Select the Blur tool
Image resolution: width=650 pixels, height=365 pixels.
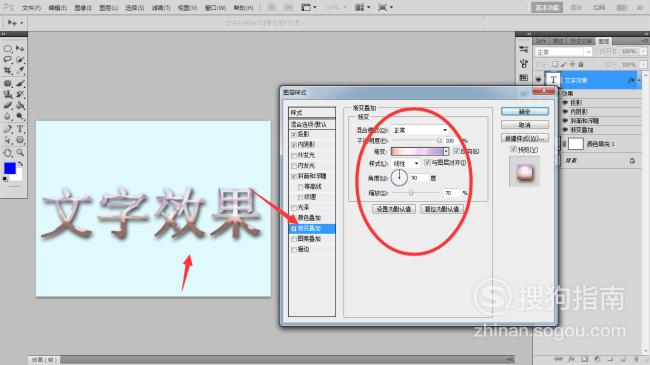point(7,116)
